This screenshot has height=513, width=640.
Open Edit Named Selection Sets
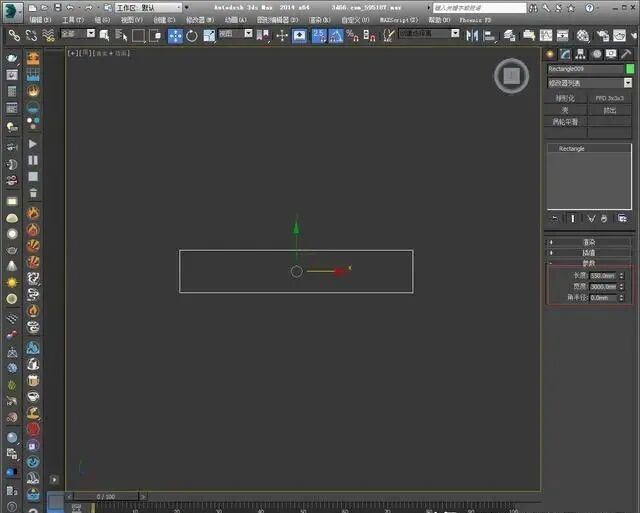389,36
